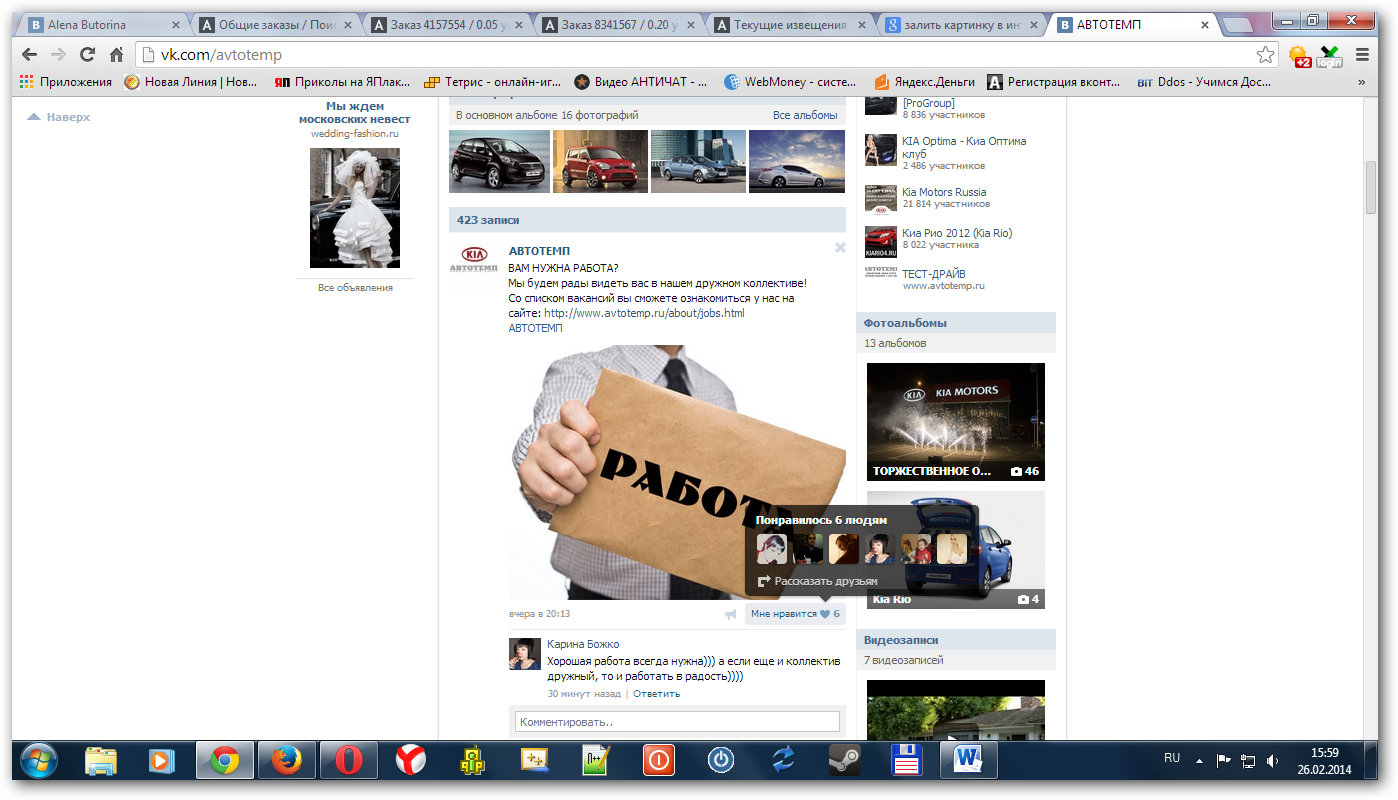The width and height of the screenshot is (1398, 800).
Task: Like the post via Мне нравится
Action: point(795,614)
